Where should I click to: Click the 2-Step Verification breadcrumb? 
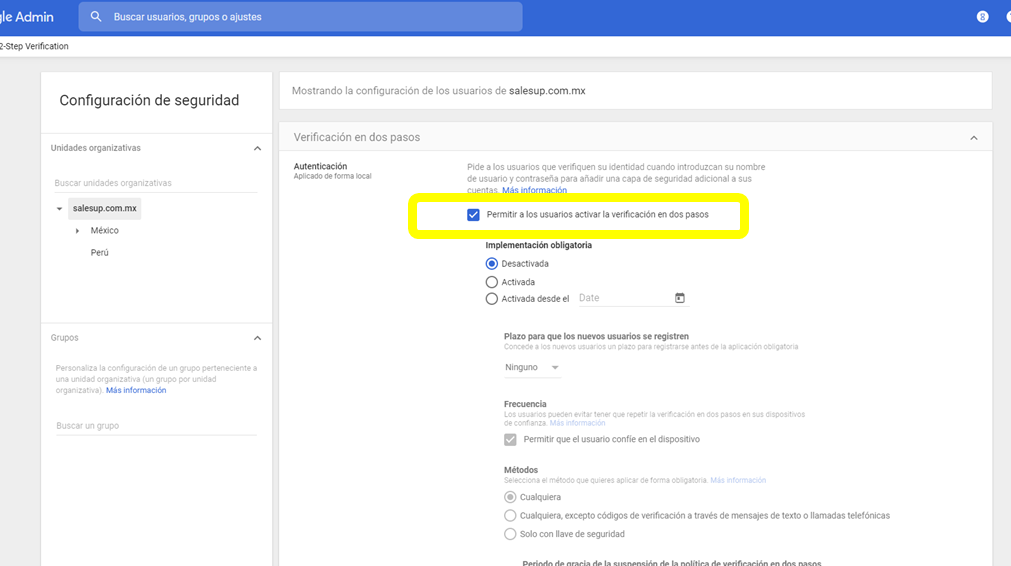click(34, 46)
